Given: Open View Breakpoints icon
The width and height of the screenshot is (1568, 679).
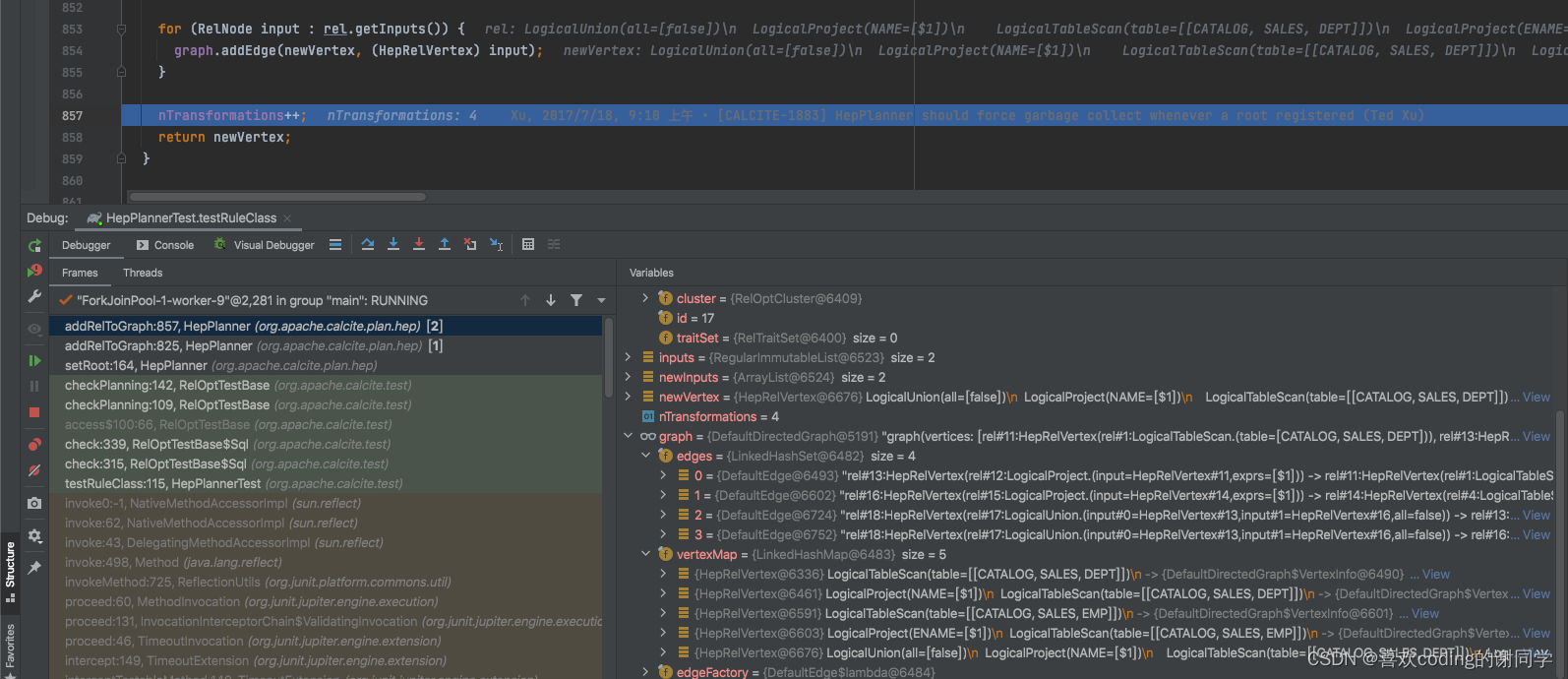Looking at the screenshot, I should click(x=34, y=445).
